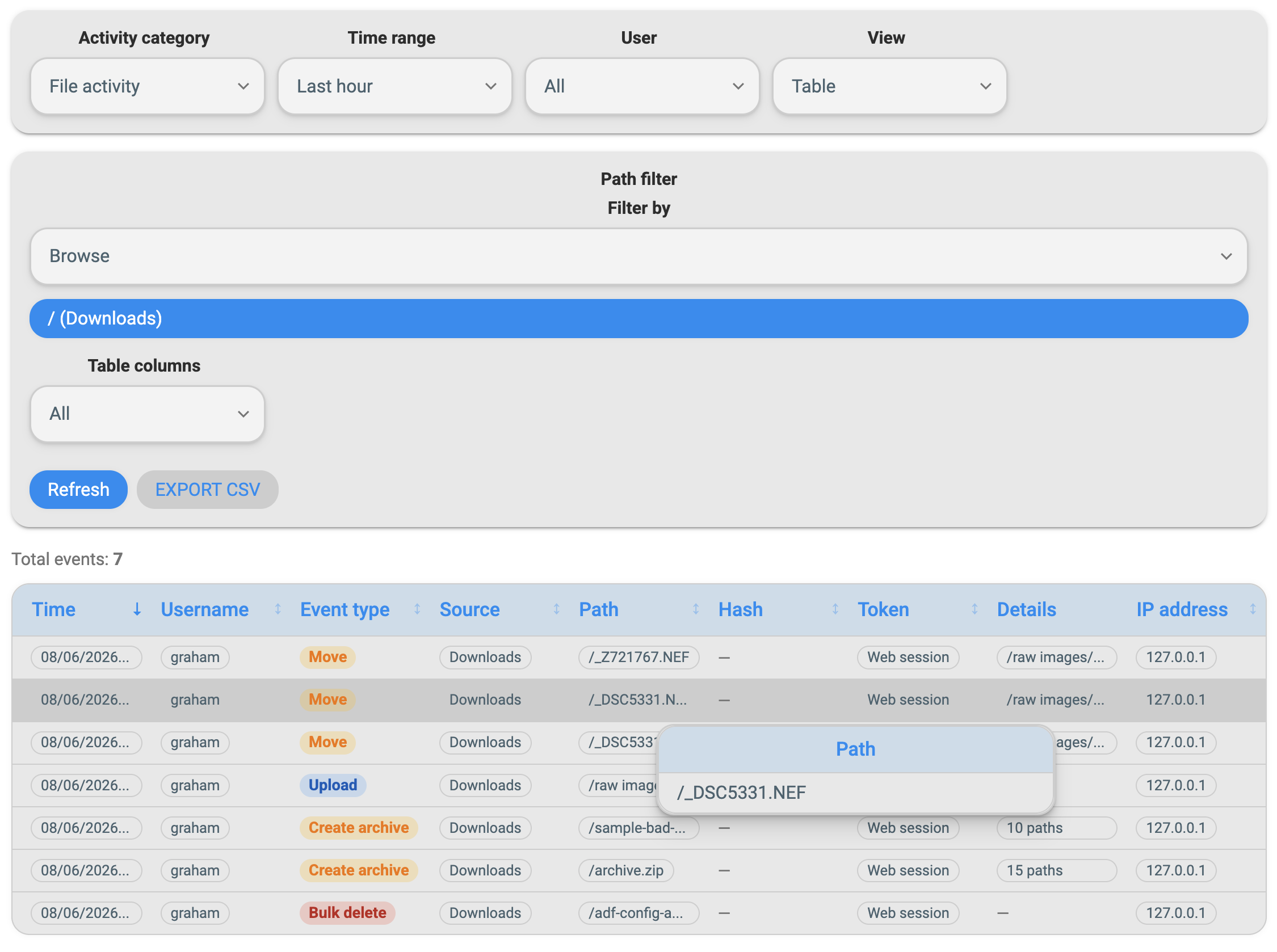The image size is (1277, 952).
Task: Expand the Filter by Browse dropdown
Action: pyautogui.click(x=638, y=256)
